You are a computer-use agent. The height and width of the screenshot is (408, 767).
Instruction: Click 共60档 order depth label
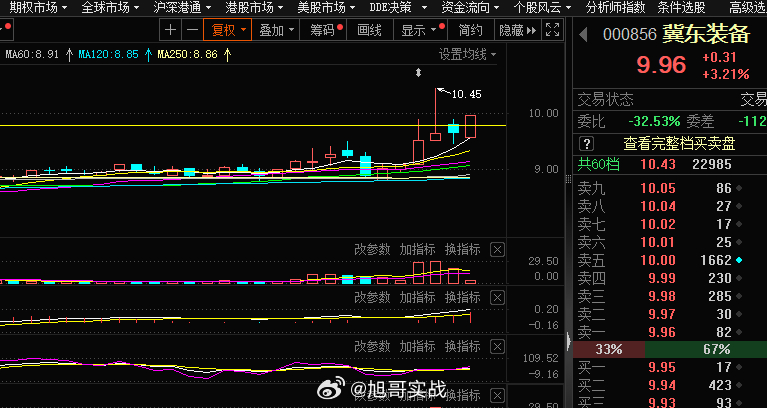point(598,164)
